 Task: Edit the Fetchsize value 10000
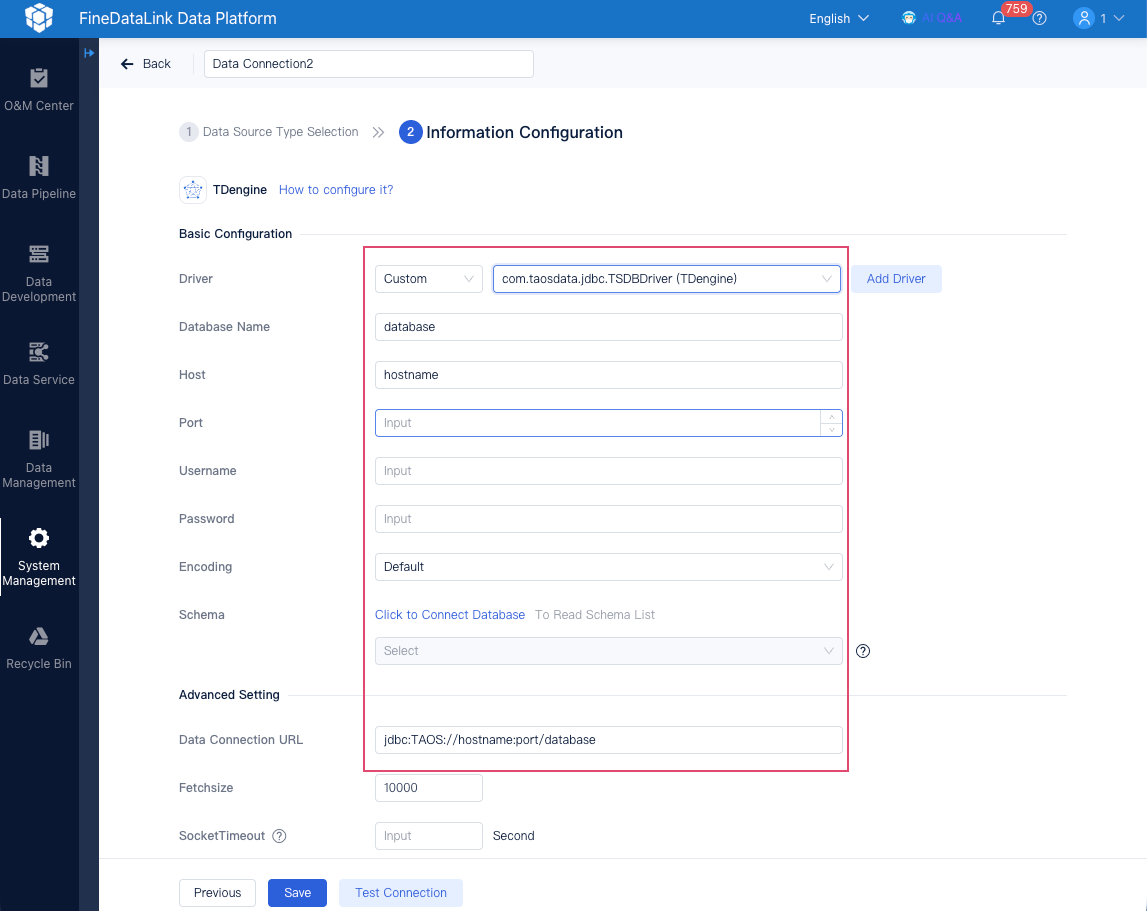tap(429, 788)
